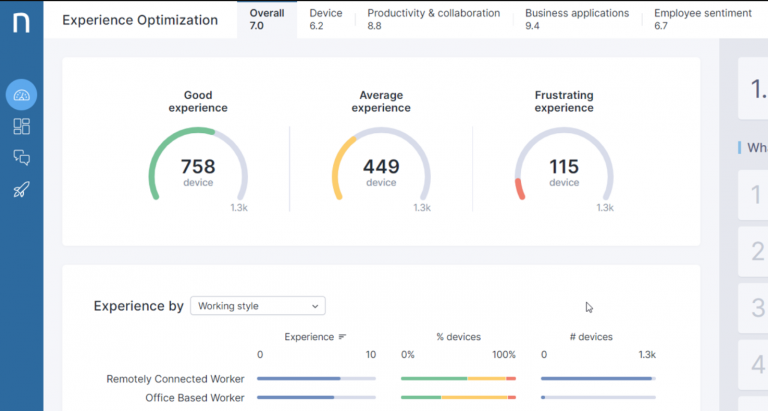Screen dimensions: 768x411
Task: Open the Working style dropdown
Action: [258, 306]
